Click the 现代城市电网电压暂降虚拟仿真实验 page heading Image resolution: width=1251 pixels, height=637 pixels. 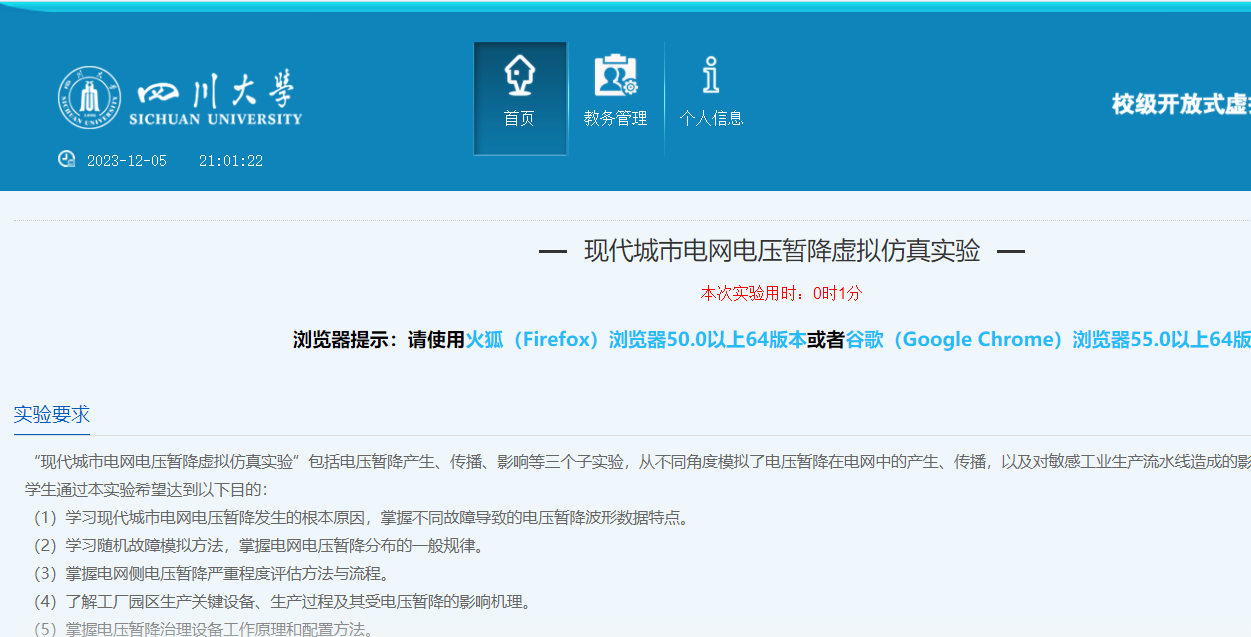[x=781, y=251]
